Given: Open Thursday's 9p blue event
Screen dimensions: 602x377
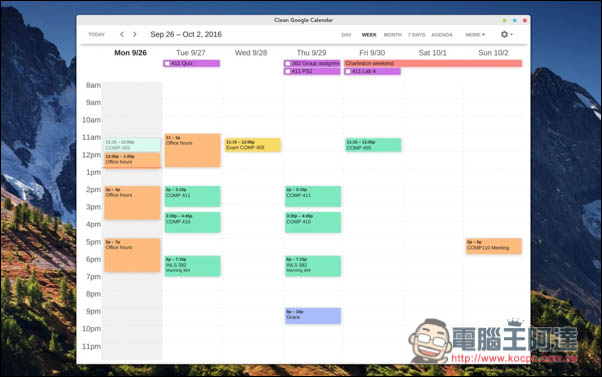Looking at the screenshot, I should (x=313, y=316).
